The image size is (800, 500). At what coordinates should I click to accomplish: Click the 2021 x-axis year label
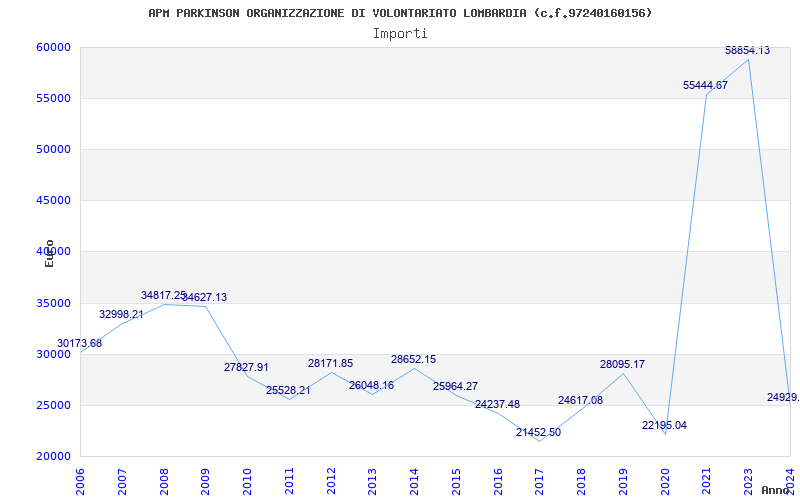pos(707,479)
